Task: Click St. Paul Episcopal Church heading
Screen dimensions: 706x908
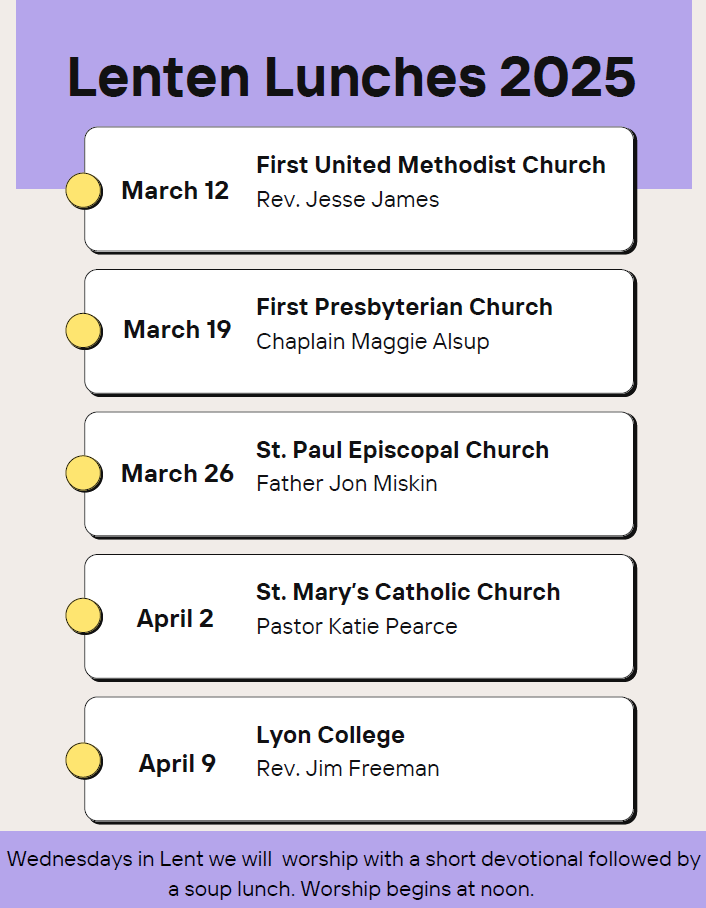Action: tap(402, 450)
